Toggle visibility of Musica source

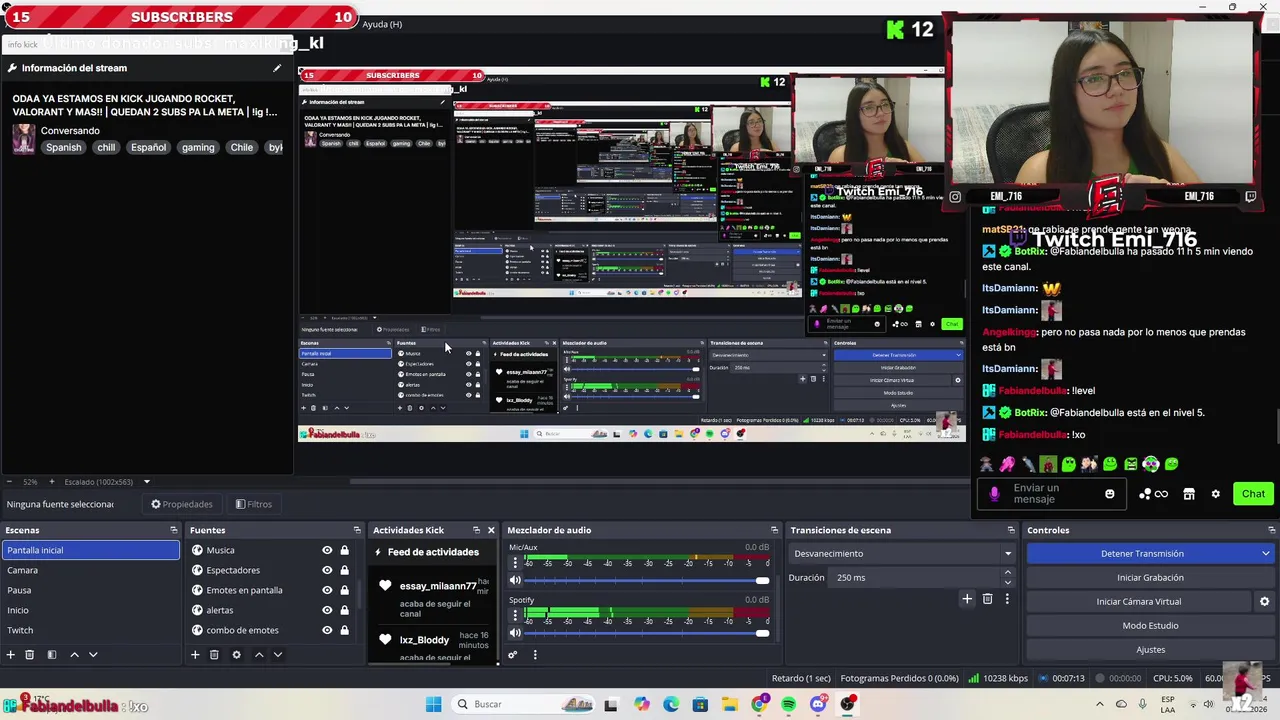point(327,550)
